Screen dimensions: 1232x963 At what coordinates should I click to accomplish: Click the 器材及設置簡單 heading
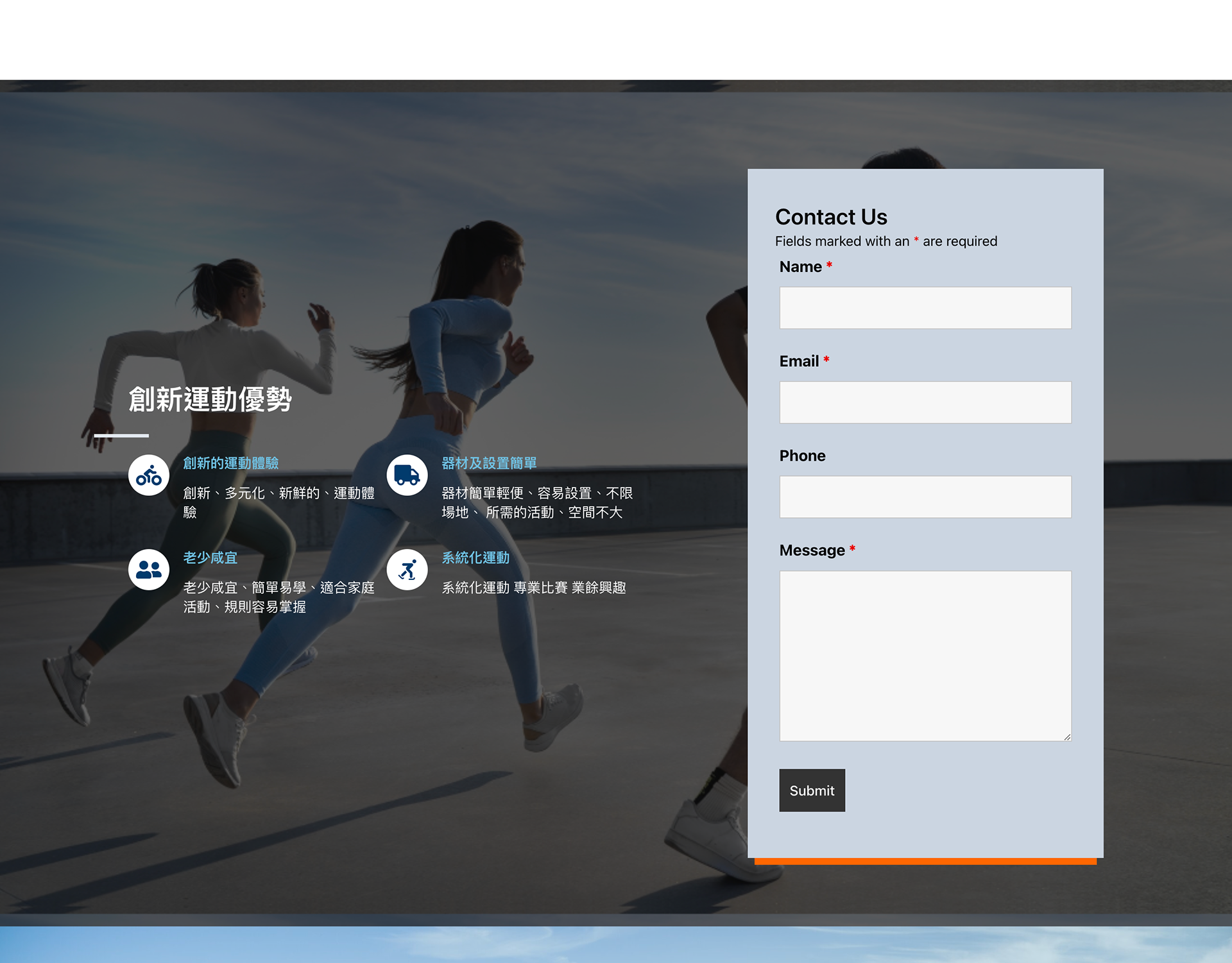pyautogui.click(x=489, y=463)
